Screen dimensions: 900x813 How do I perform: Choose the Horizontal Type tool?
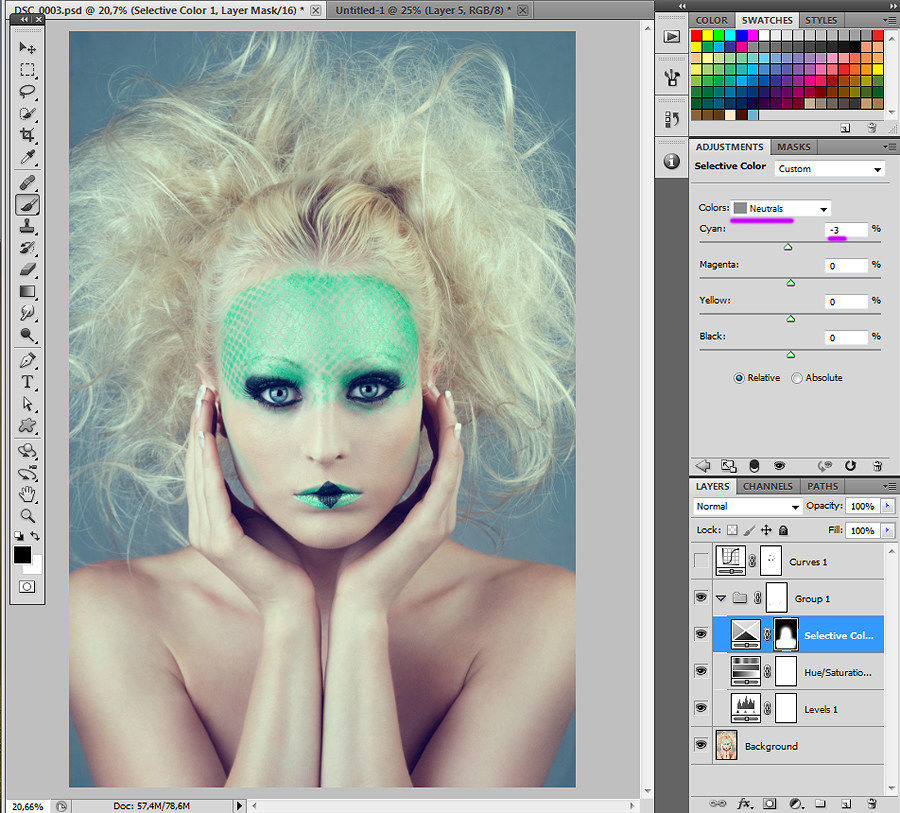coord(27,382)
